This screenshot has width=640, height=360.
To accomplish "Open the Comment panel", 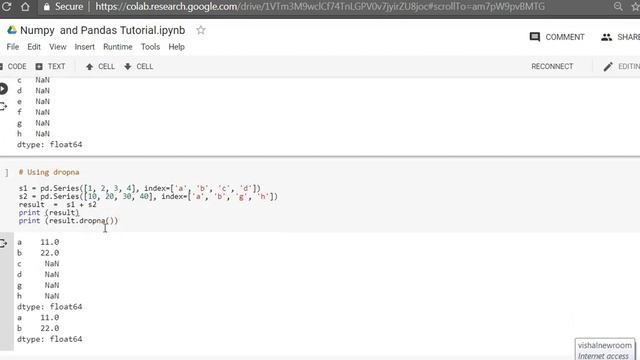I will click(x=557, y=37).
